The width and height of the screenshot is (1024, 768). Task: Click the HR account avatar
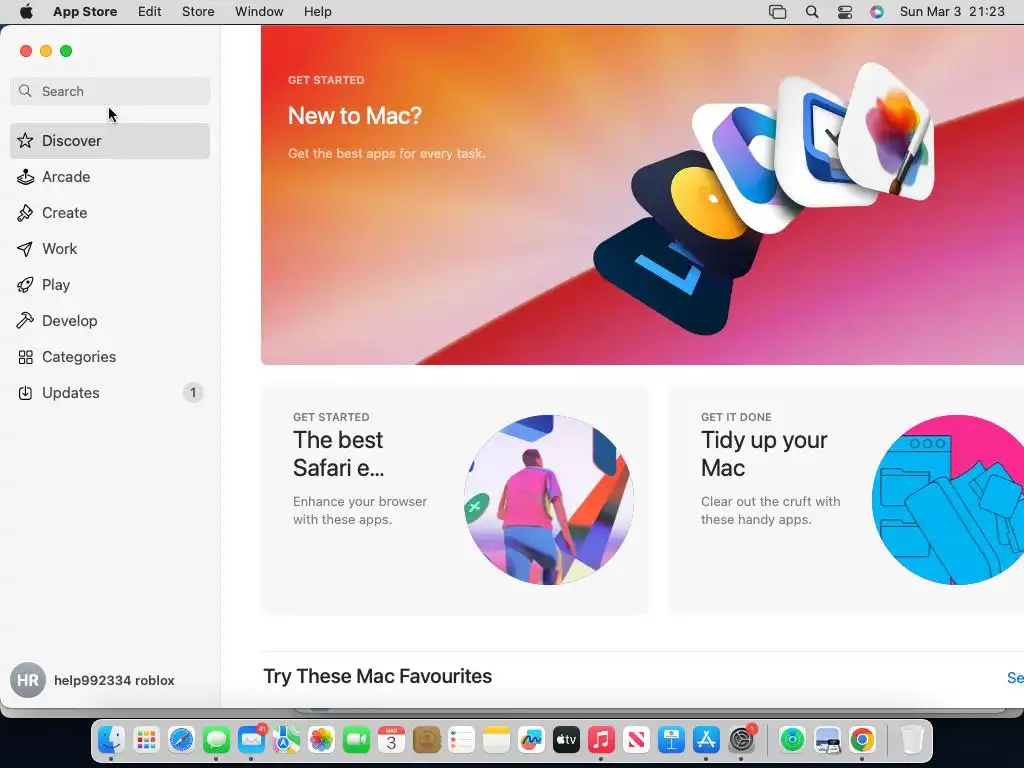click(x=28, y=680)
